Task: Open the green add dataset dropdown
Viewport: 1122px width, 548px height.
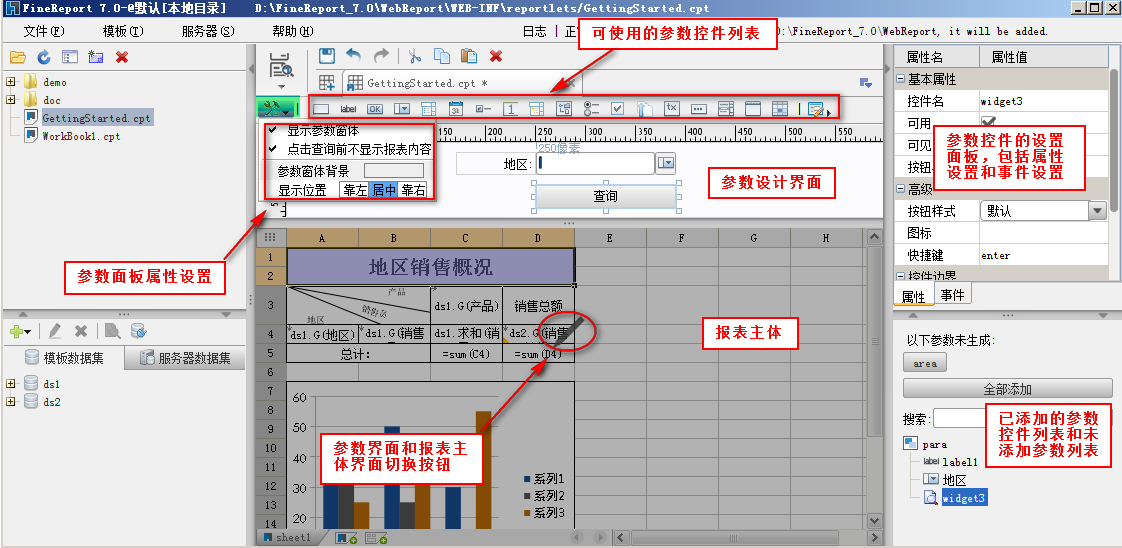Action: click(20, 331)
